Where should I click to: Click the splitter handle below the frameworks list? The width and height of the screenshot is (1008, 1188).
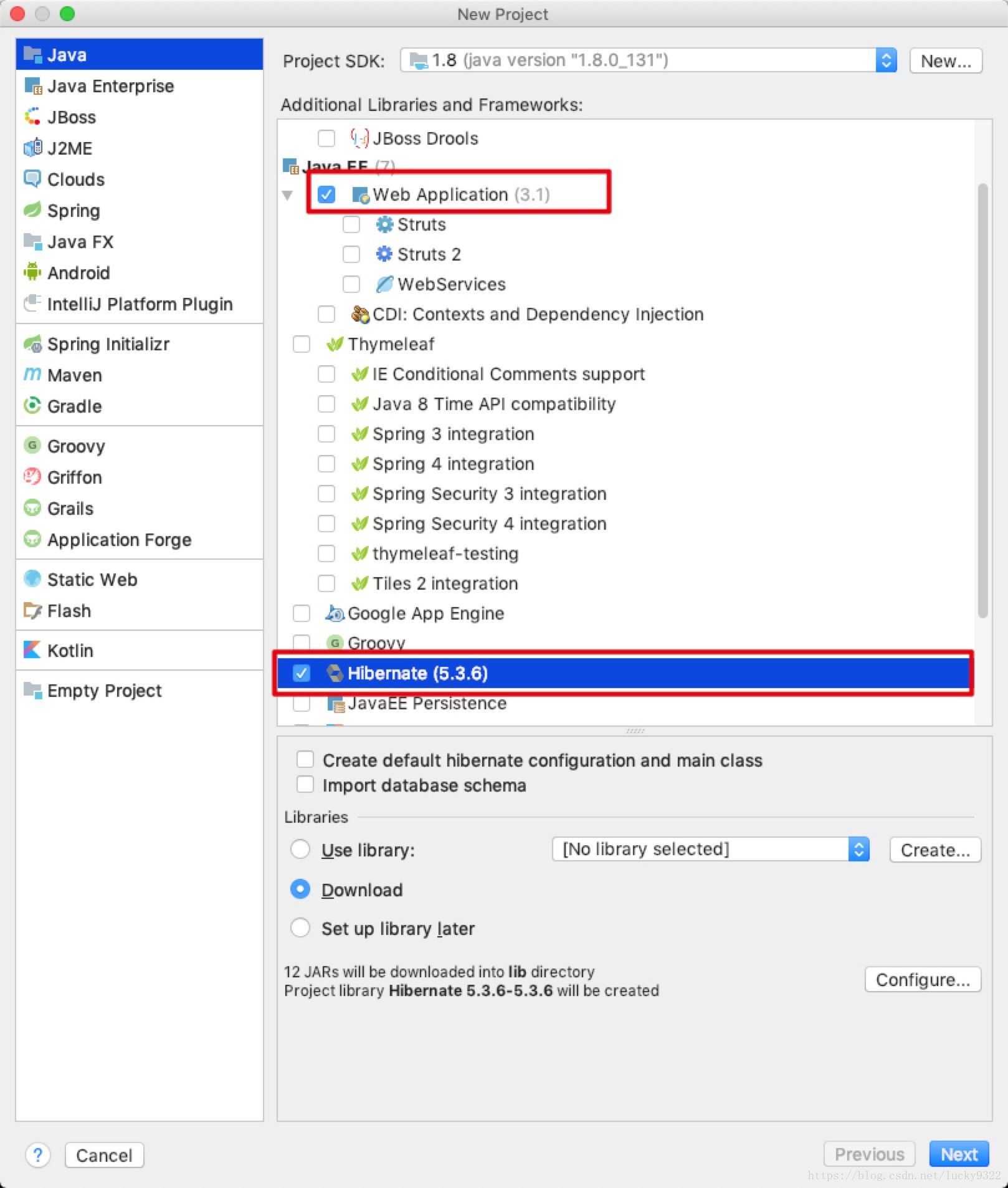tap(635, 731)
